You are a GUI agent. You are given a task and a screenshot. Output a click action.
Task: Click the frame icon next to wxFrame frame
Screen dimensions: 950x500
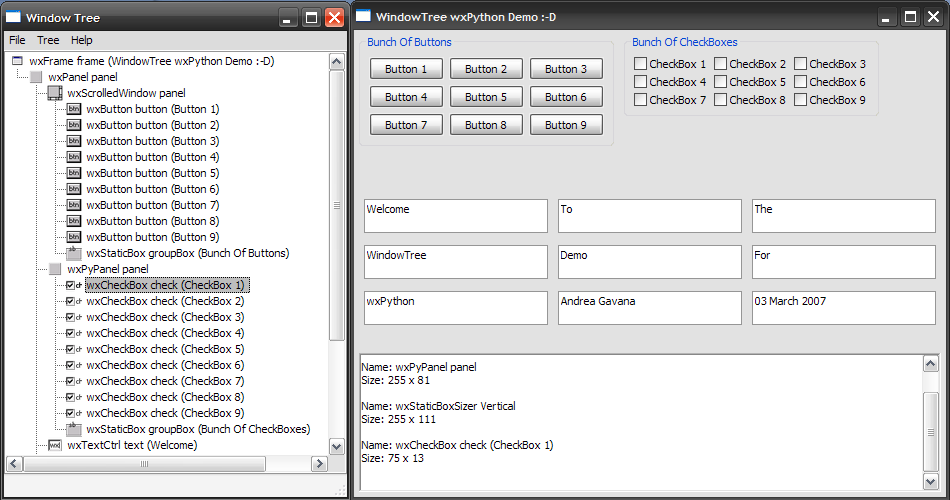pyautogui.click(x=17, y=61)
